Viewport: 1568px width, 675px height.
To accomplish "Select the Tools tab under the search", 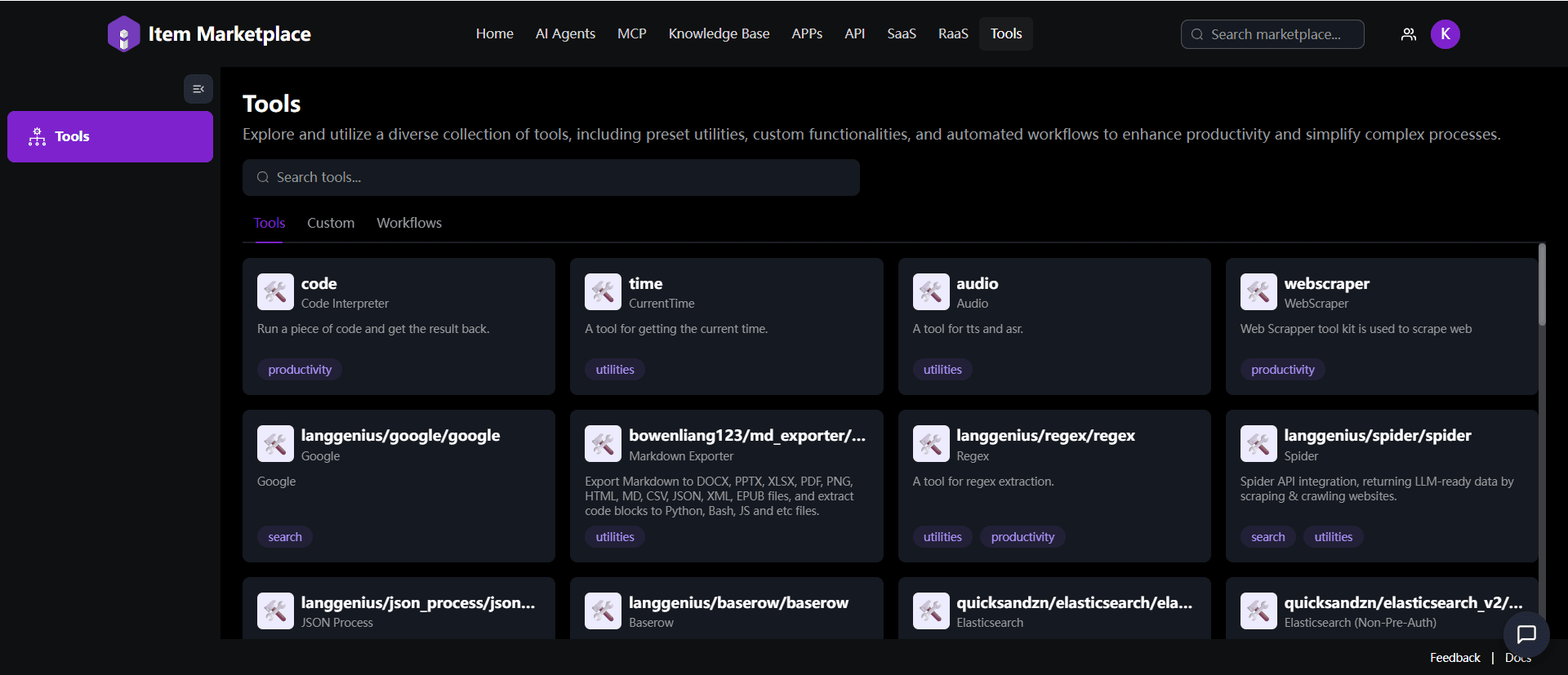I will [x=269, y=223].
